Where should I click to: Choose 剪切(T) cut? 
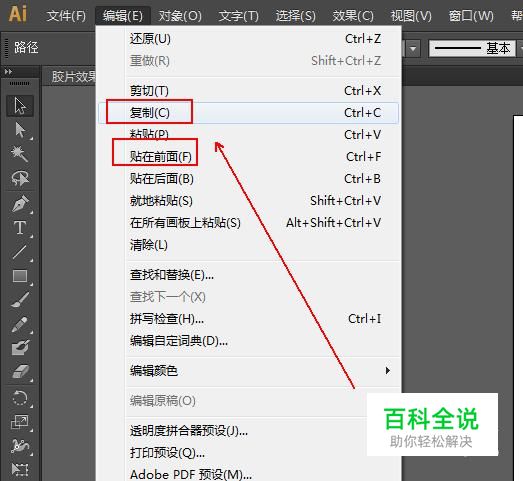248,91
